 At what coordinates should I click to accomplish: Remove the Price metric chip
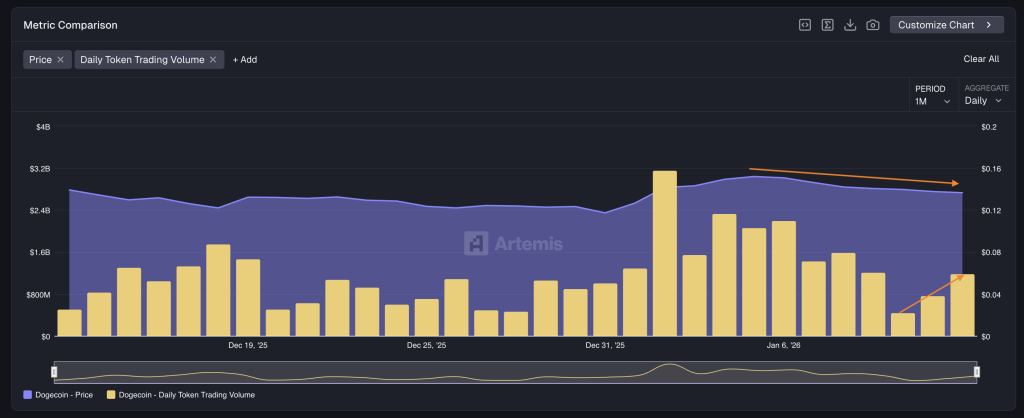tap(61, 60)
